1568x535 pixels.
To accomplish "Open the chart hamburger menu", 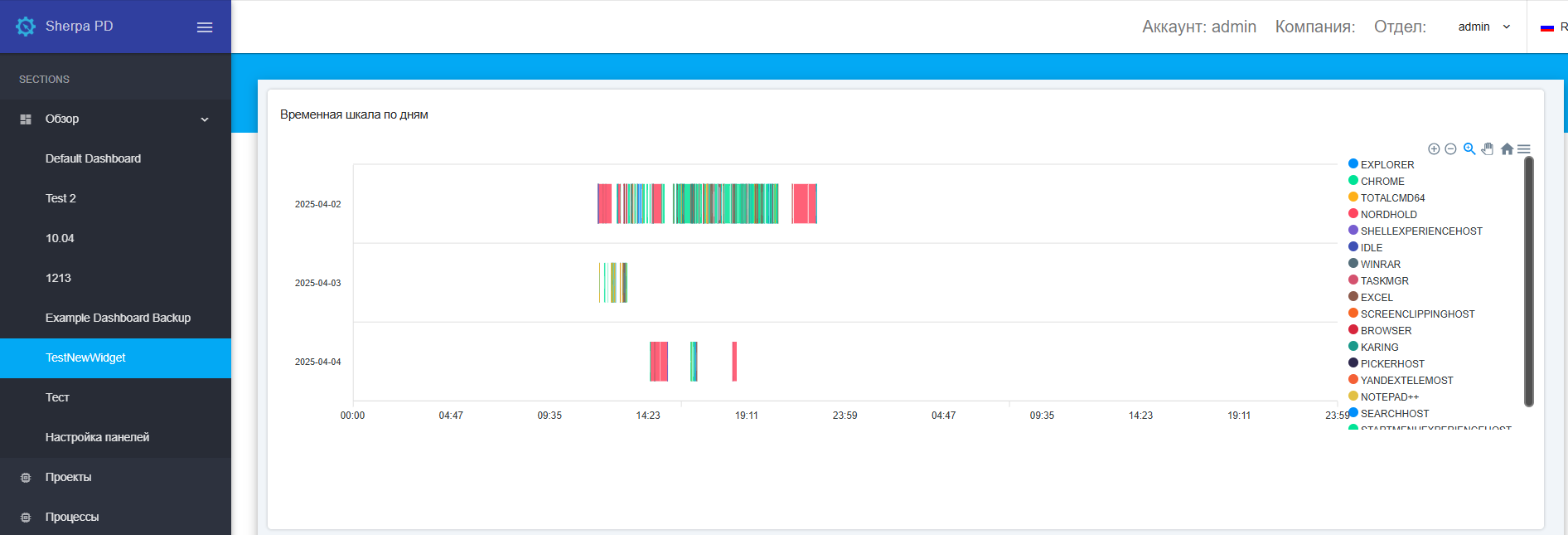I will [1524, 149].
